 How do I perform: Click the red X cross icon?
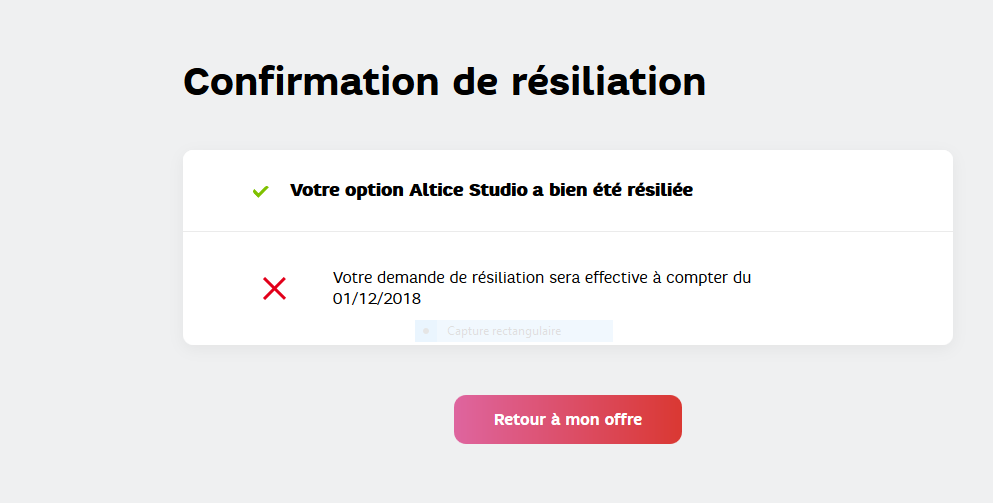coord(274,289)
